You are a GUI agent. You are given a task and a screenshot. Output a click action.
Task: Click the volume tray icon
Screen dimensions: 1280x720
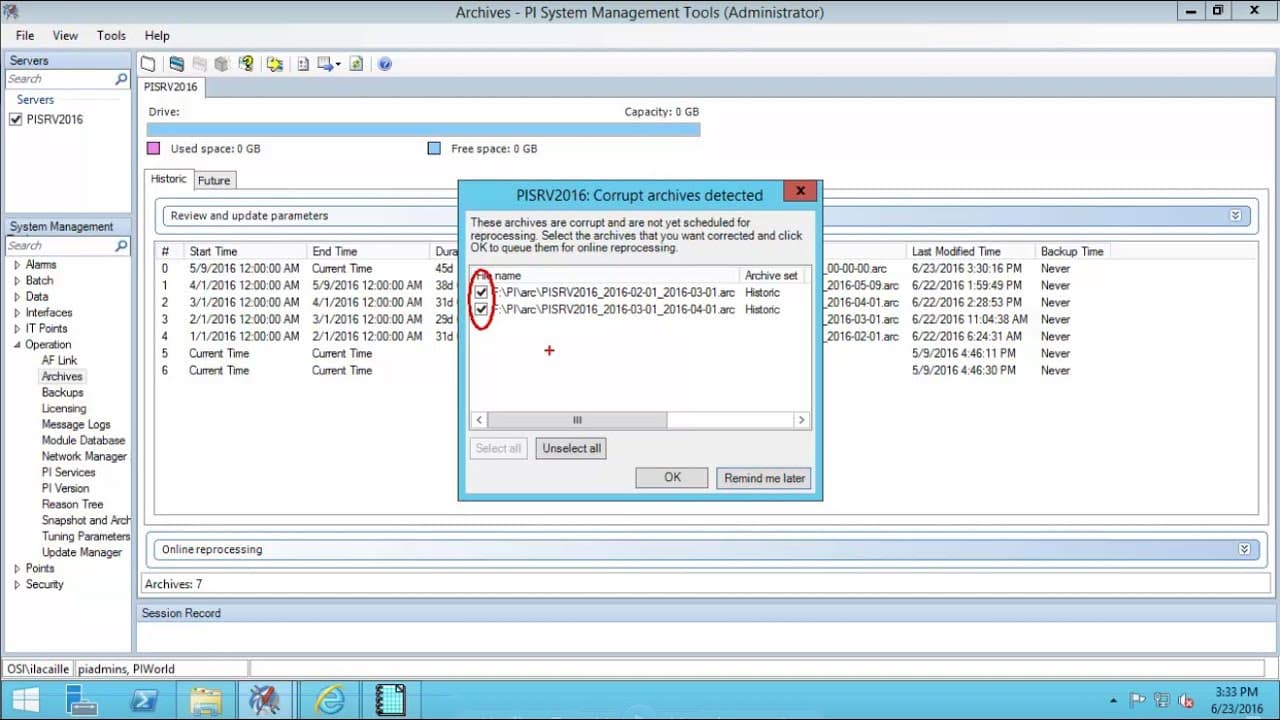click(1186, 700)
